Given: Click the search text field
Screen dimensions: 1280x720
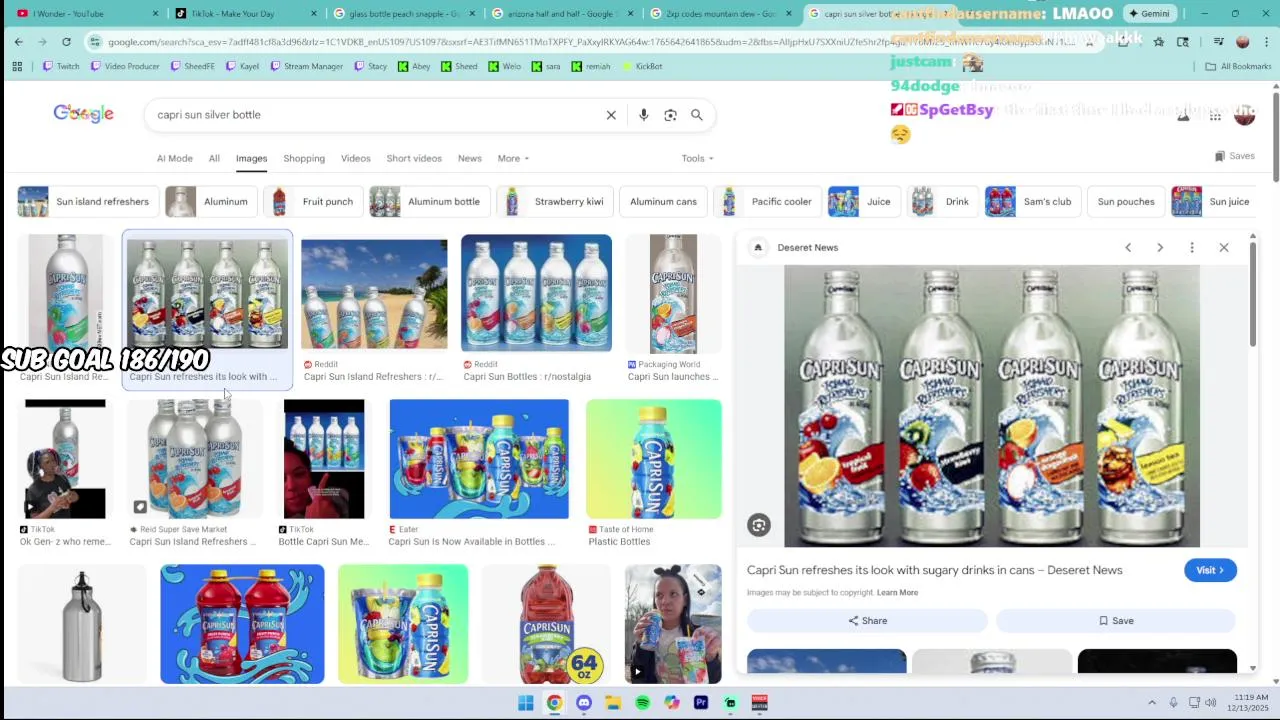Looking at the screenshot, I should 375,115.
